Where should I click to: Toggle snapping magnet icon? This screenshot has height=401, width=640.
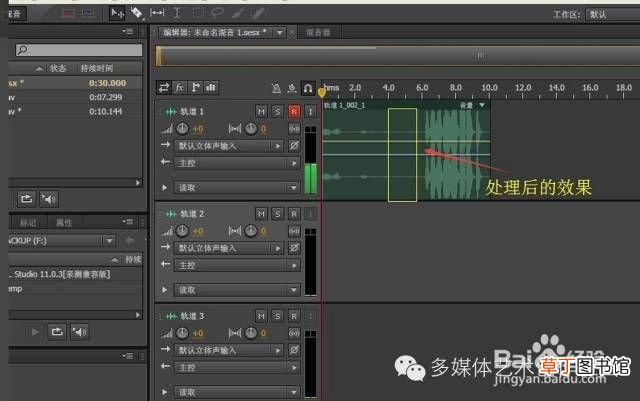point(308,88)
